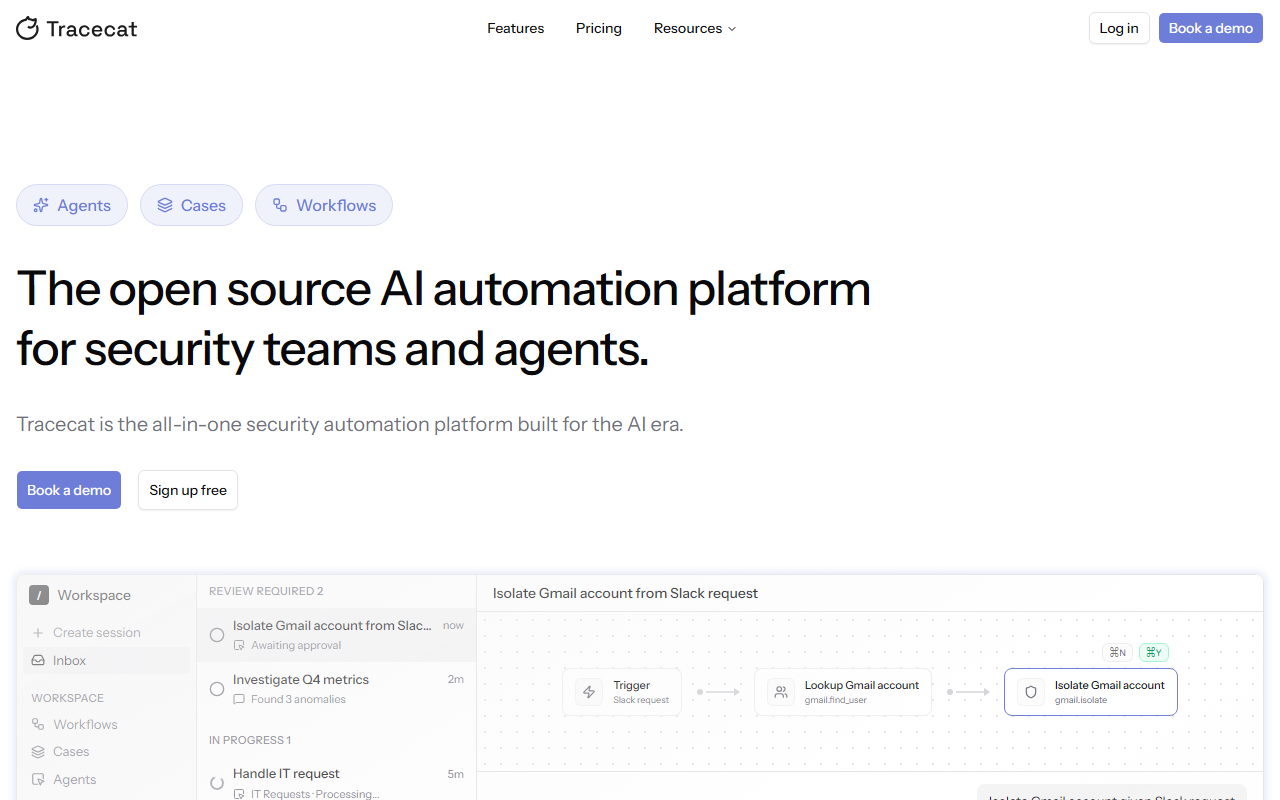Open the Features menu item
Viewport: 1280px width, 800px height.
click(x=516, y=28)
